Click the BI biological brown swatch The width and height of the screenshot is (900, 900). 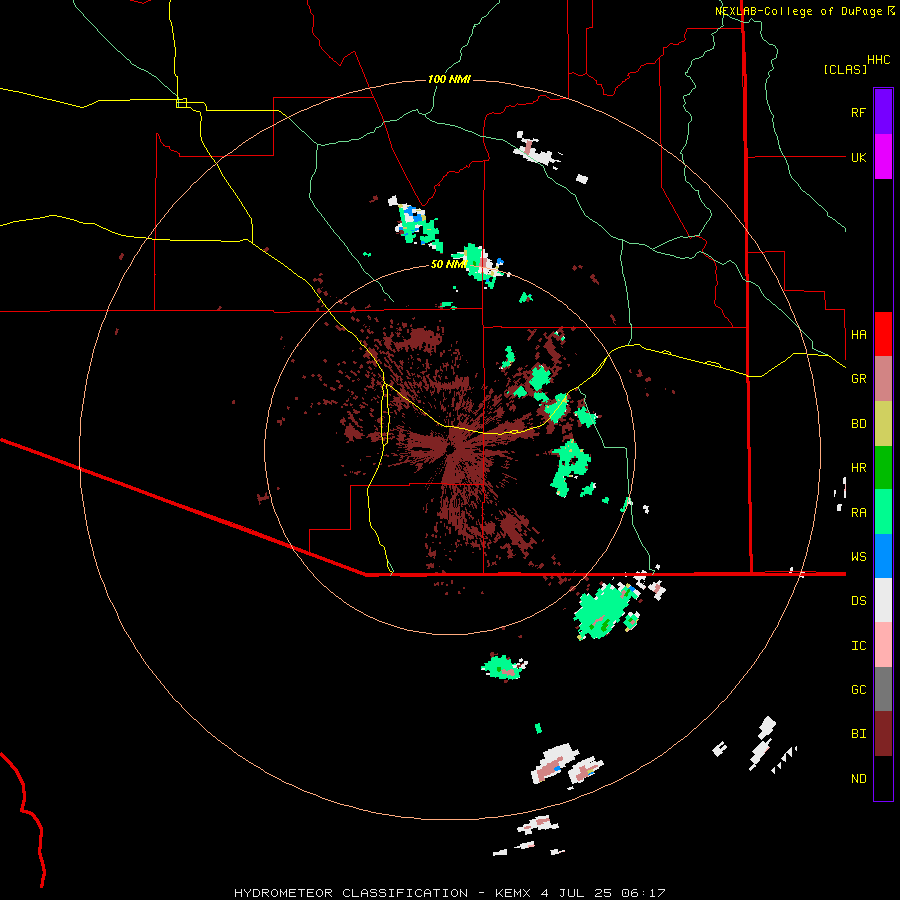pos(883,734)
